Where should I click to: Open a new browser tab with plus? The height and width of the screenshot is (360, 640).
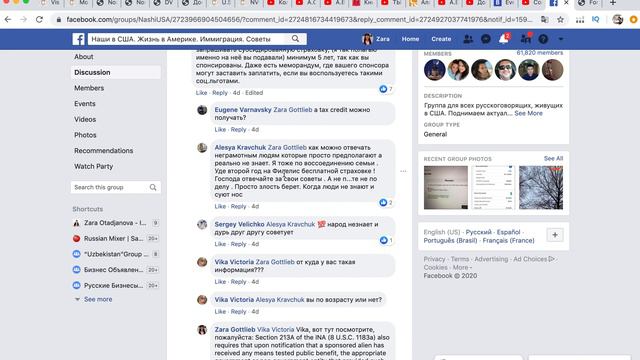click(613, 3)
